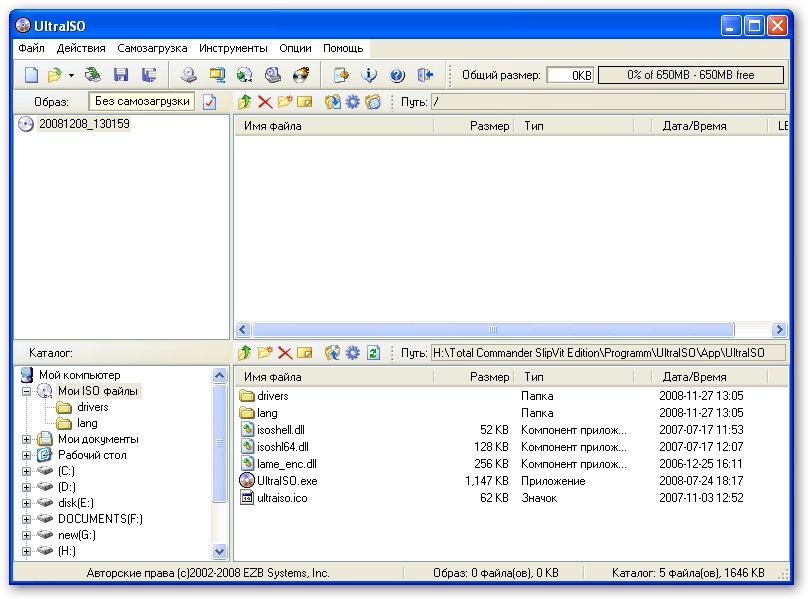Expand the DOCUMENTS(F:) drive node
Screen dimensions: 808x599
point(26,520)
